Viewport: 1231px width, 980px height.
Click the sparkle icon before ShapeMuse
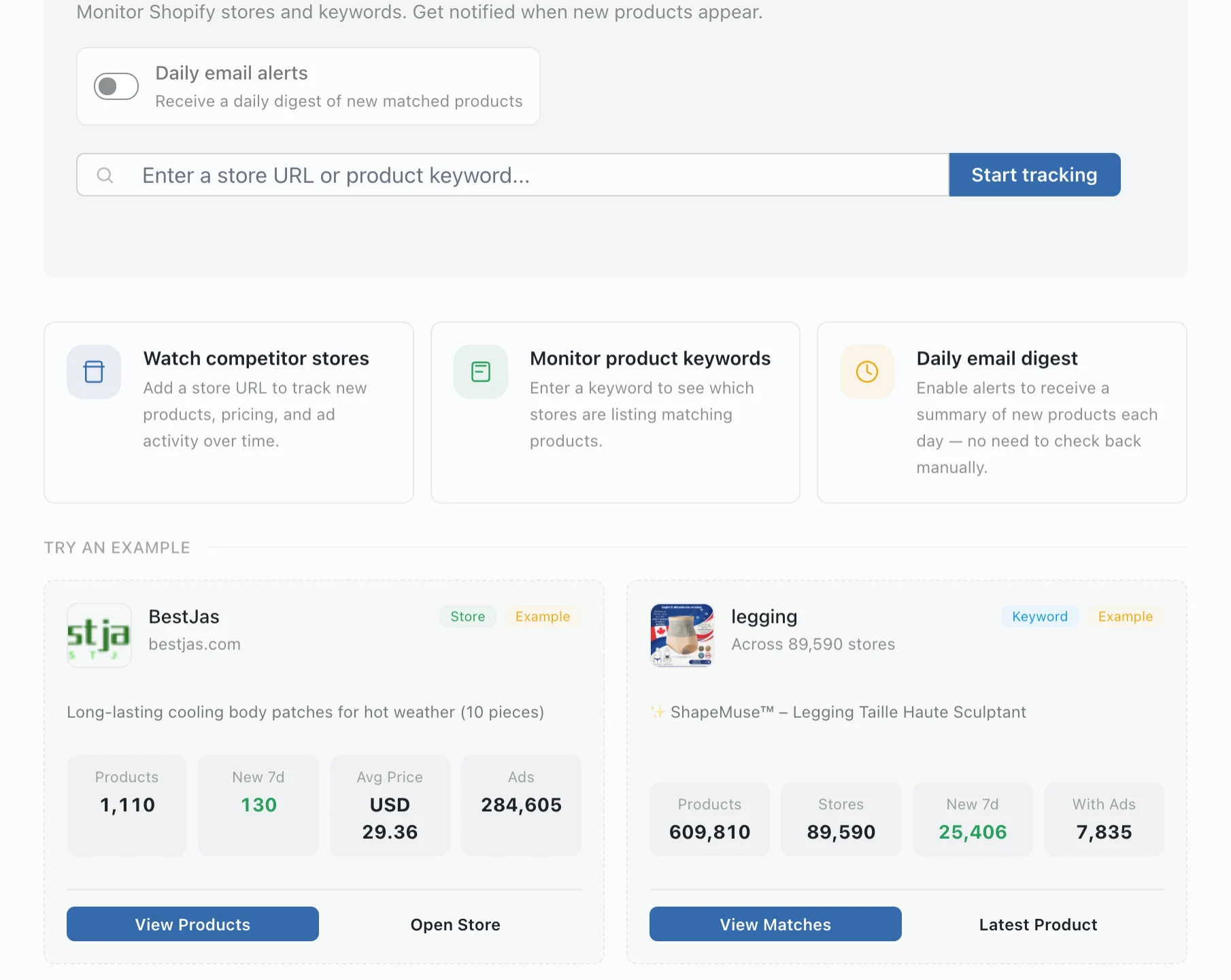658,712
